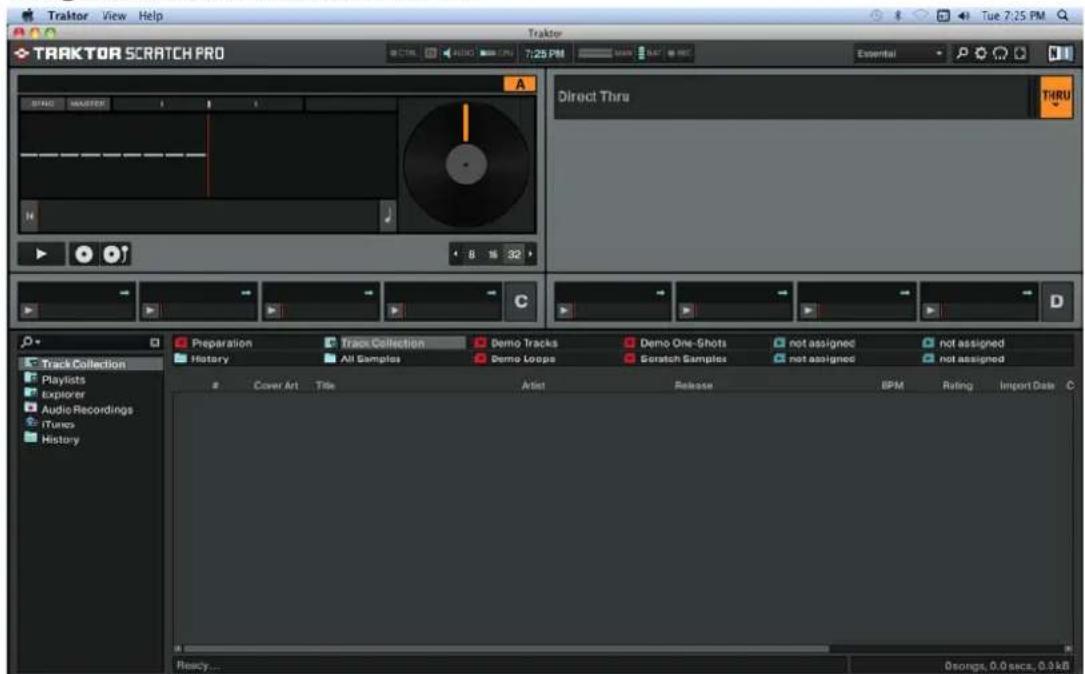Set loop size to 32 beats
The width and height of the screenshot is (1085, 674).
[513, 254]
